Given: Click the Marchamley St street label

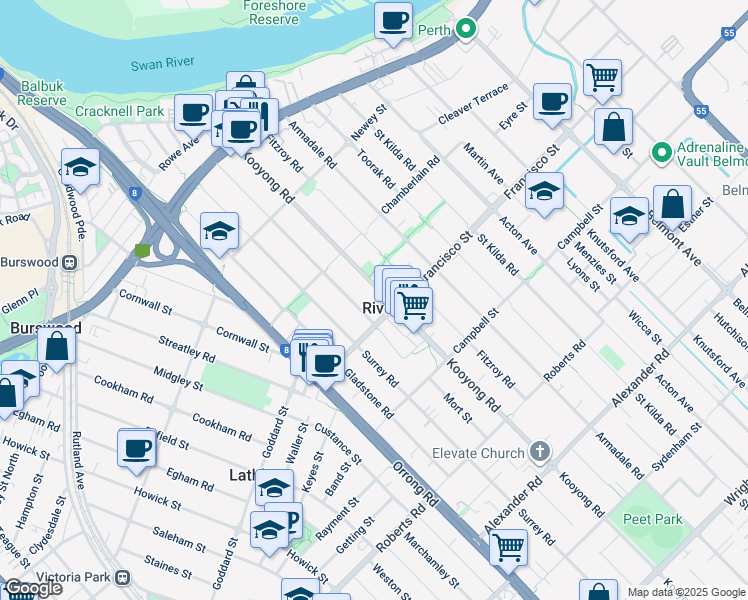Looking at the screenshot, I should click(x=431, y=560).
